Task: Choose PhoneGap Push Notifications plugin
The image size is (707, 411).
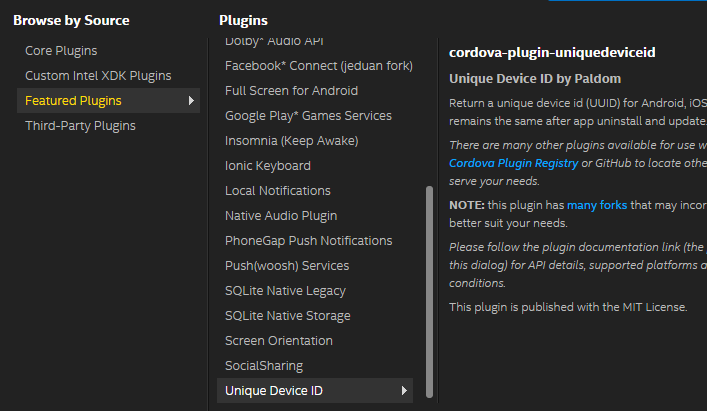Action: tap(308, 241)
